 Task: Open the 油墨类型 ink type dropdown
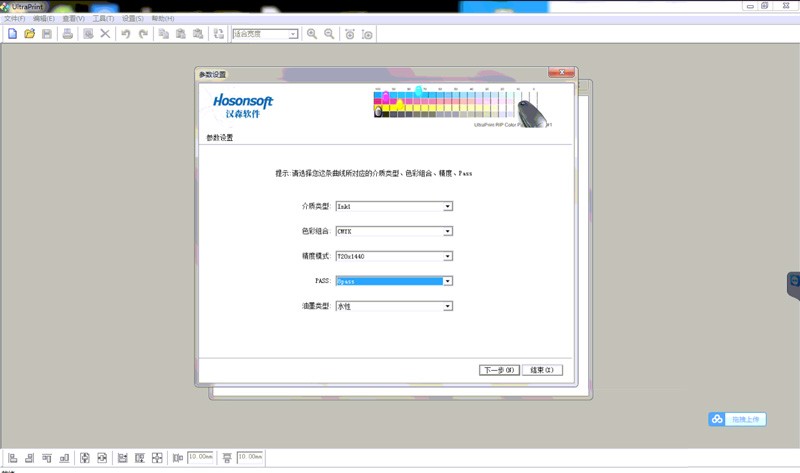coord(447,306)
